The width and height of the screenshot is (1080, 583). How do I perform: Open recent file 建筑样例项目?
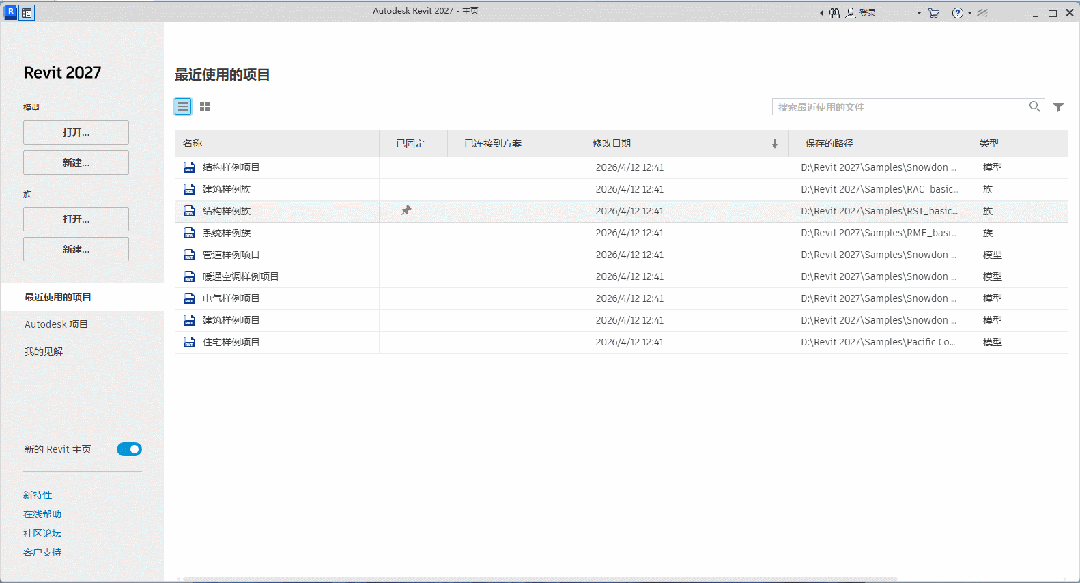click(x=231, y=320)
